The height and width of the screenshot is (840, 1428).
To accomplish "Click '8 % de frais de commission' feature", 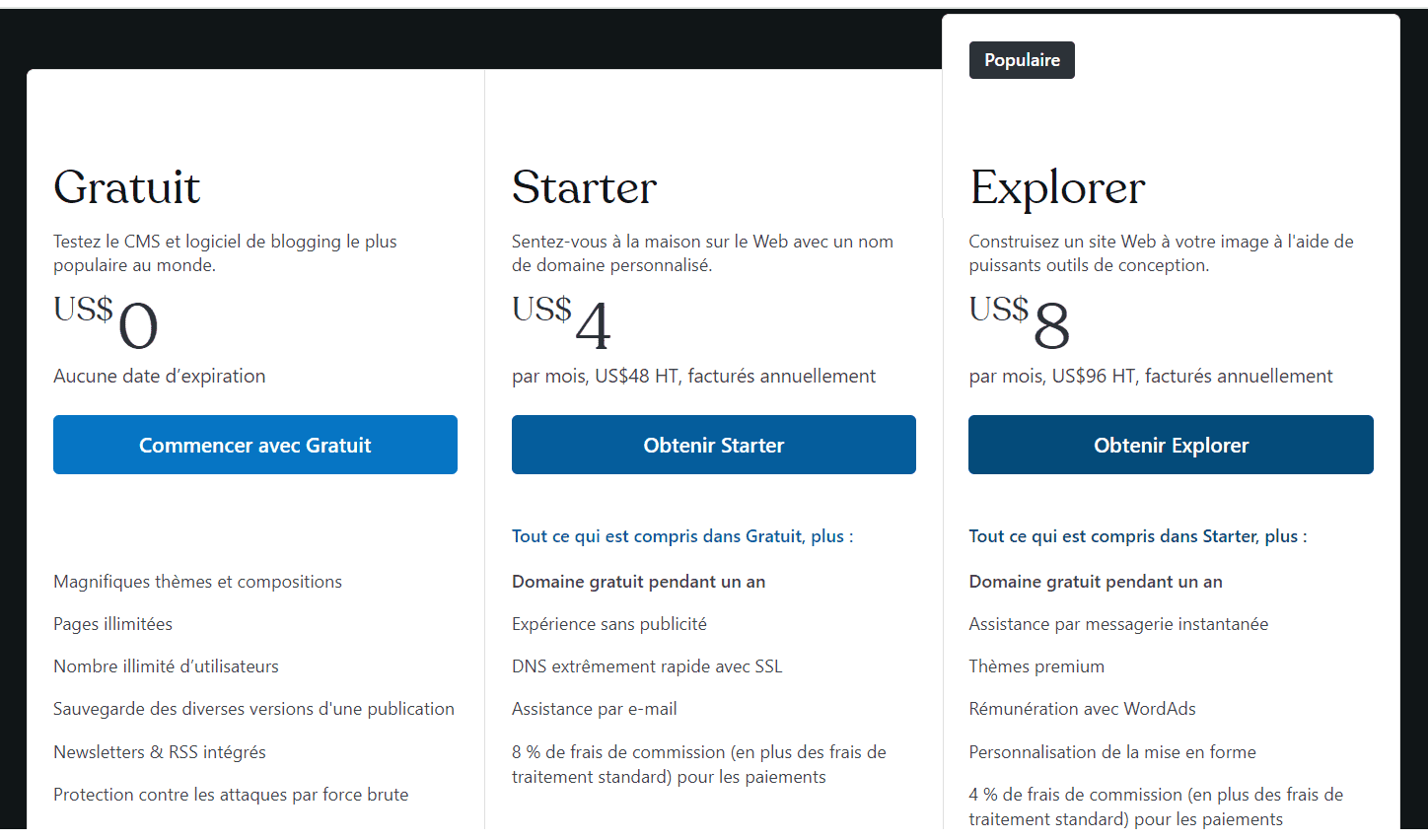I will [699, 764].
